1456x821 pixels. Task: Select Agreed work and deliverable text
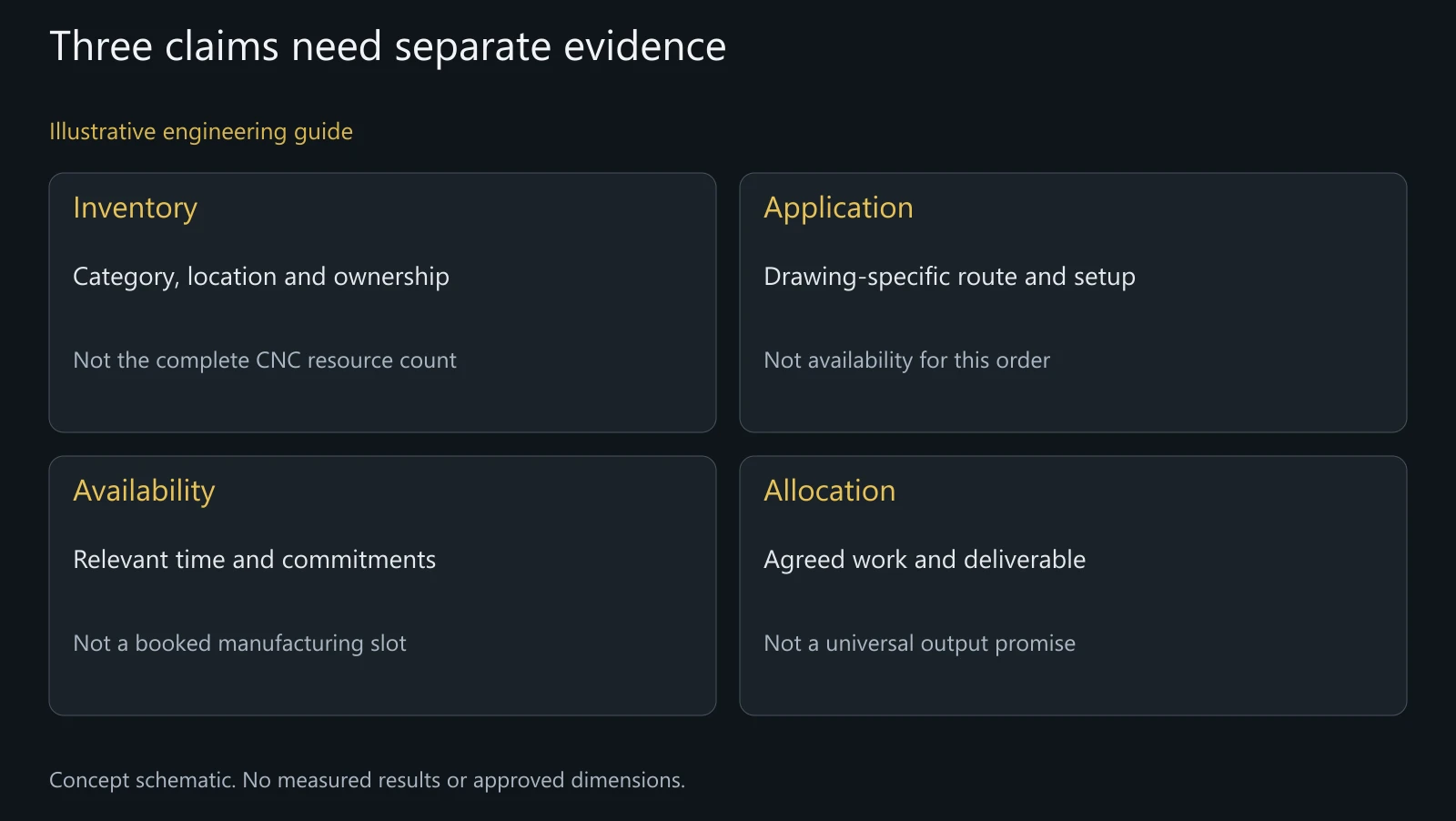[925, 560]
